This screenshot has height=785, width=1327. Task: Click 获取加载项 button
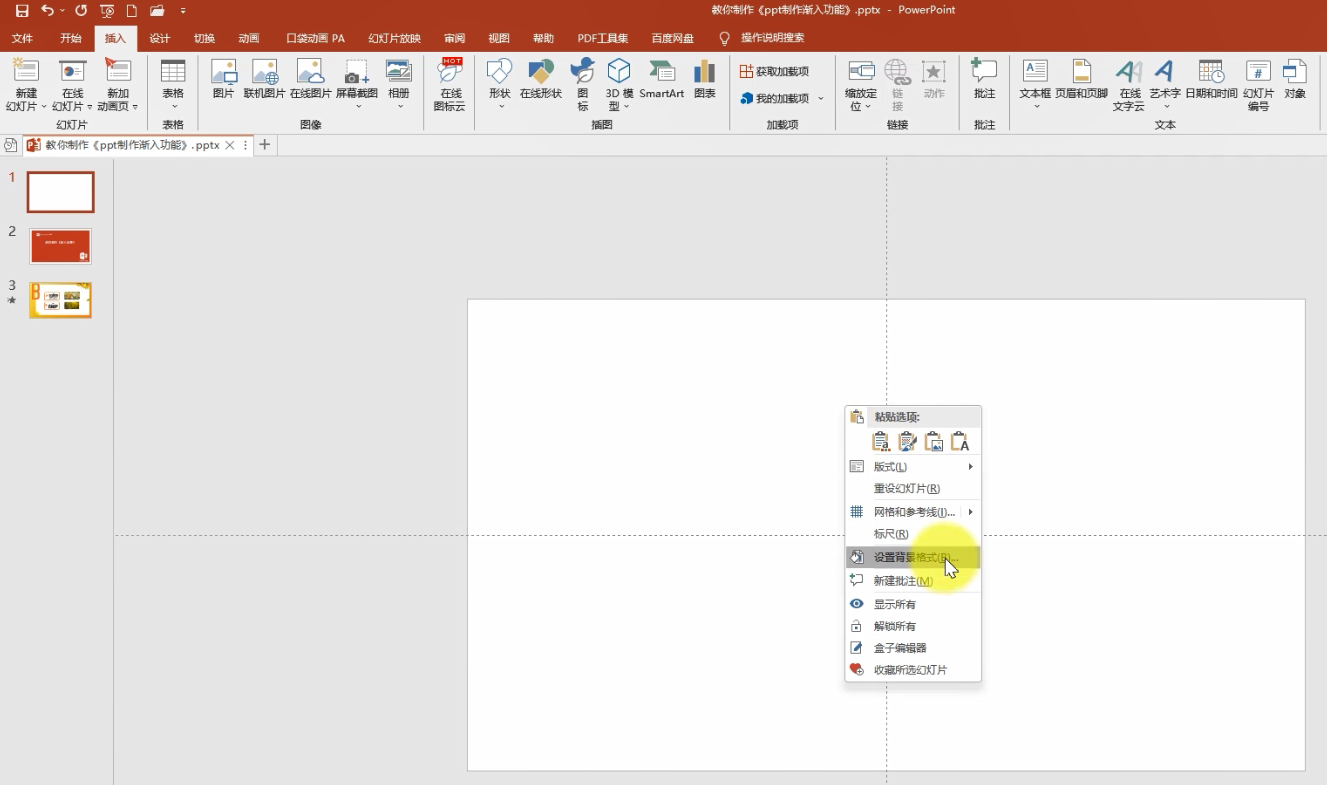coord(775,71)
